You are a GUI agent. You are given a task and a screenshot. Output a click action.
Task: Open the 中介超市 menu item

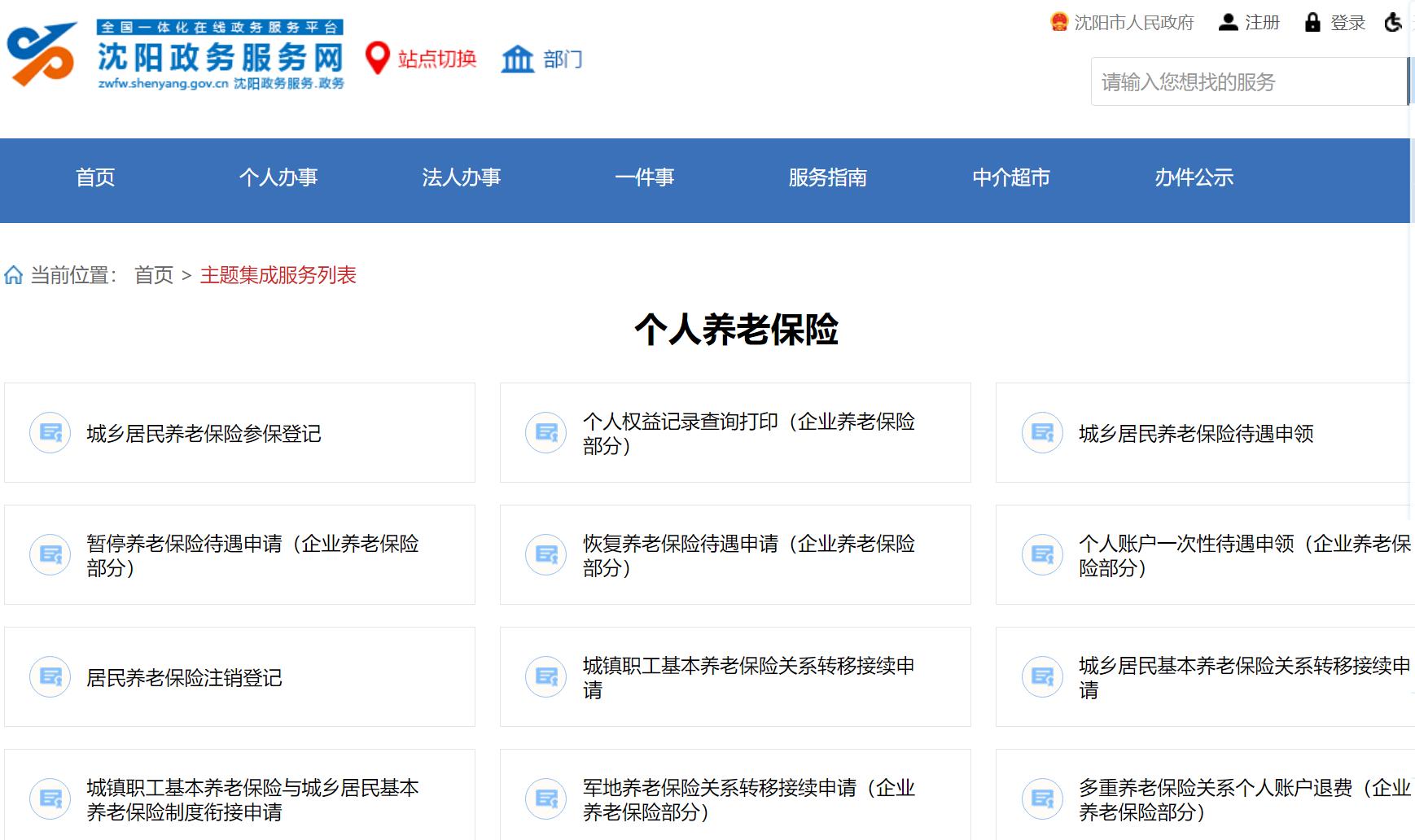1010,178
